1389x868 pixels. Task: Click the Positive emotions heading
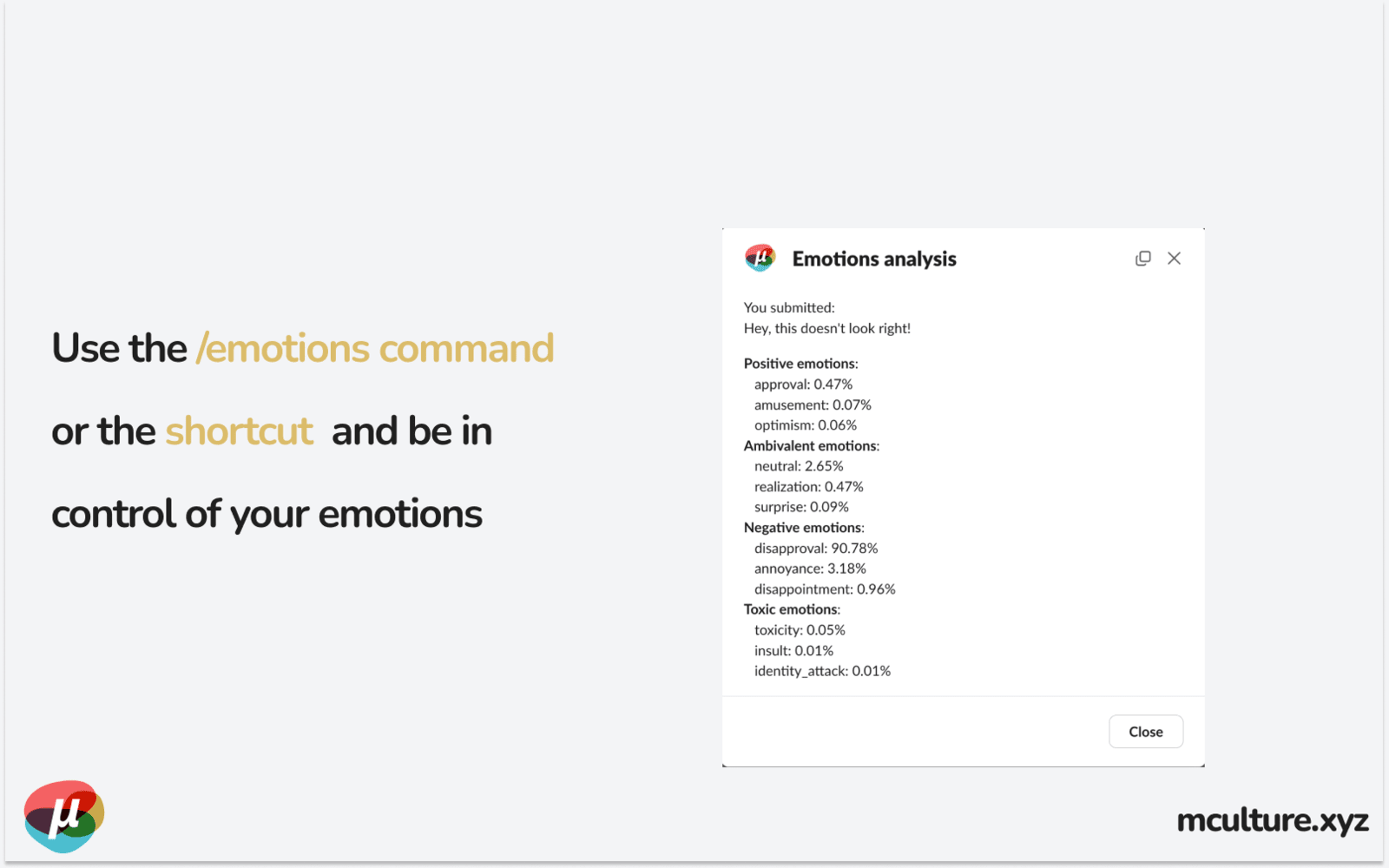pos(800,364)
